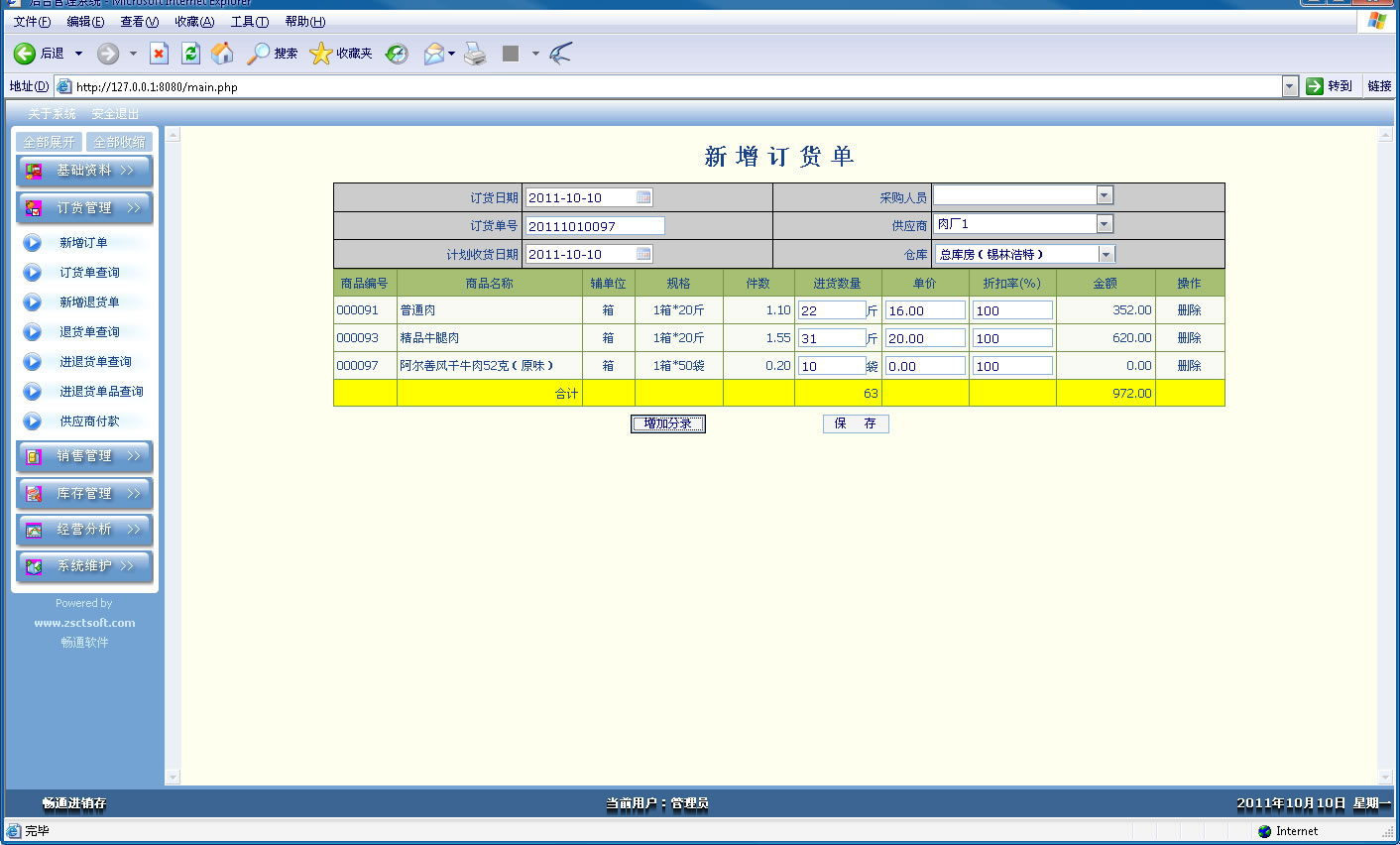Image resolution: width=1400 pixels, height=845 pixels.
Task: Click the Home icon in toolbar
Action: pyautogui.click(x=223, y=54)
